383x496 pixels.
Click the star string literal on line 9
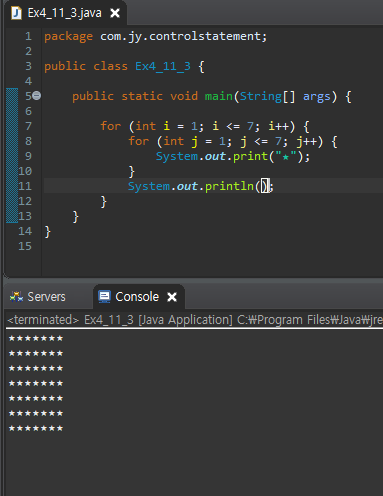coord(285,156)
